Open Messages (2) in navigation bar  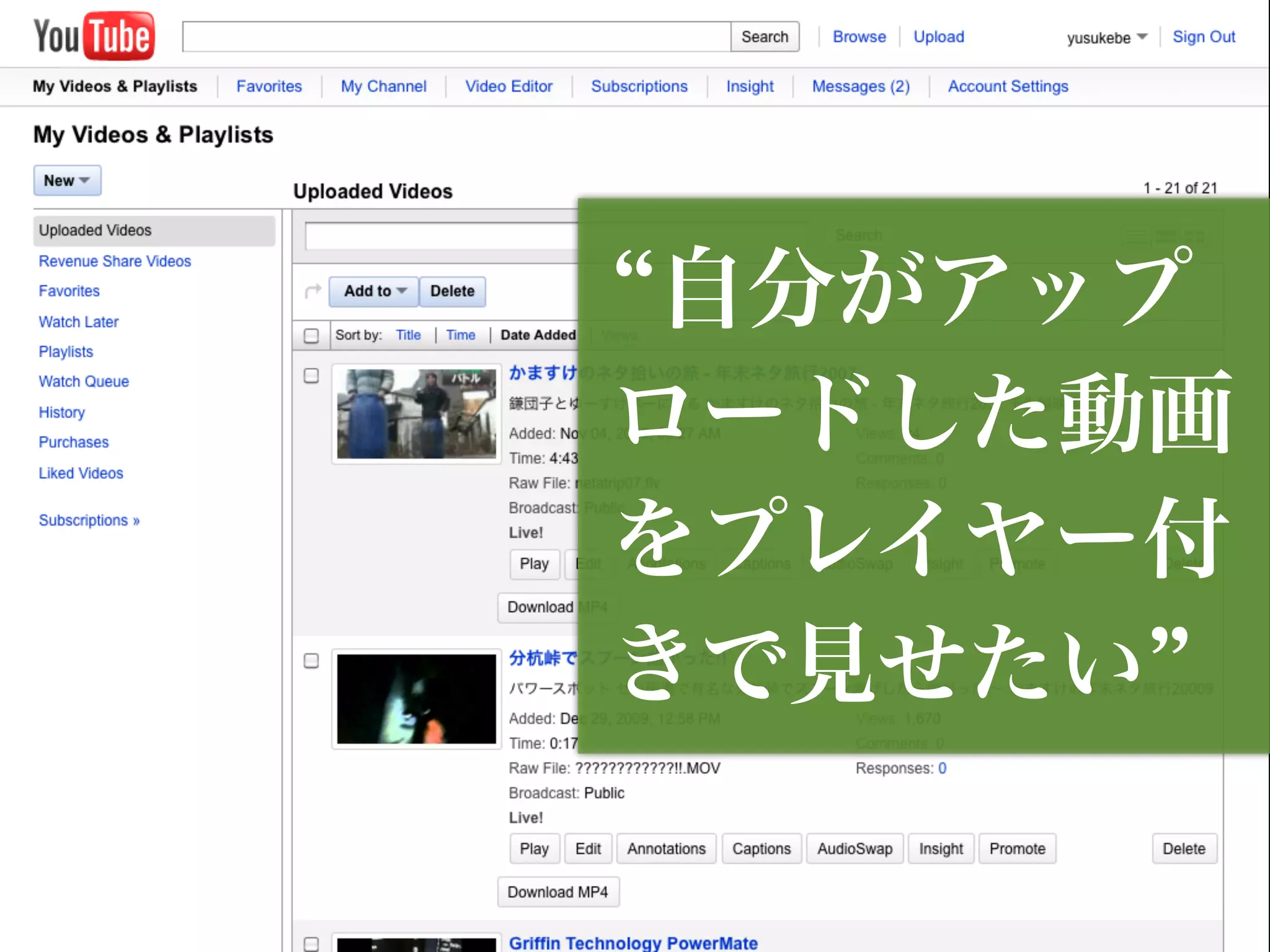tap(860, 86)
